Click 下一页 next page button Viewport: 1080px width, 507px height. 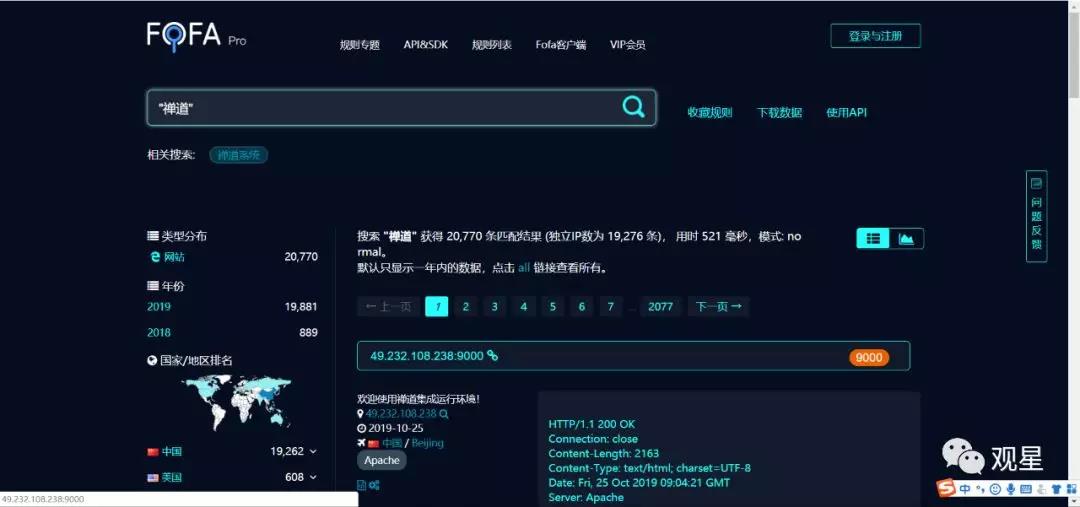pos(718,307)
